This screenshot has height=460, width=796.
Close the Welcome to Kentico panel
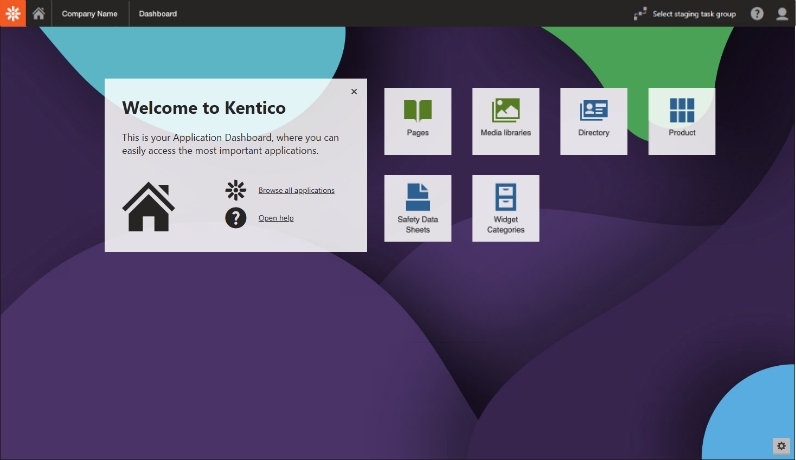354,92
